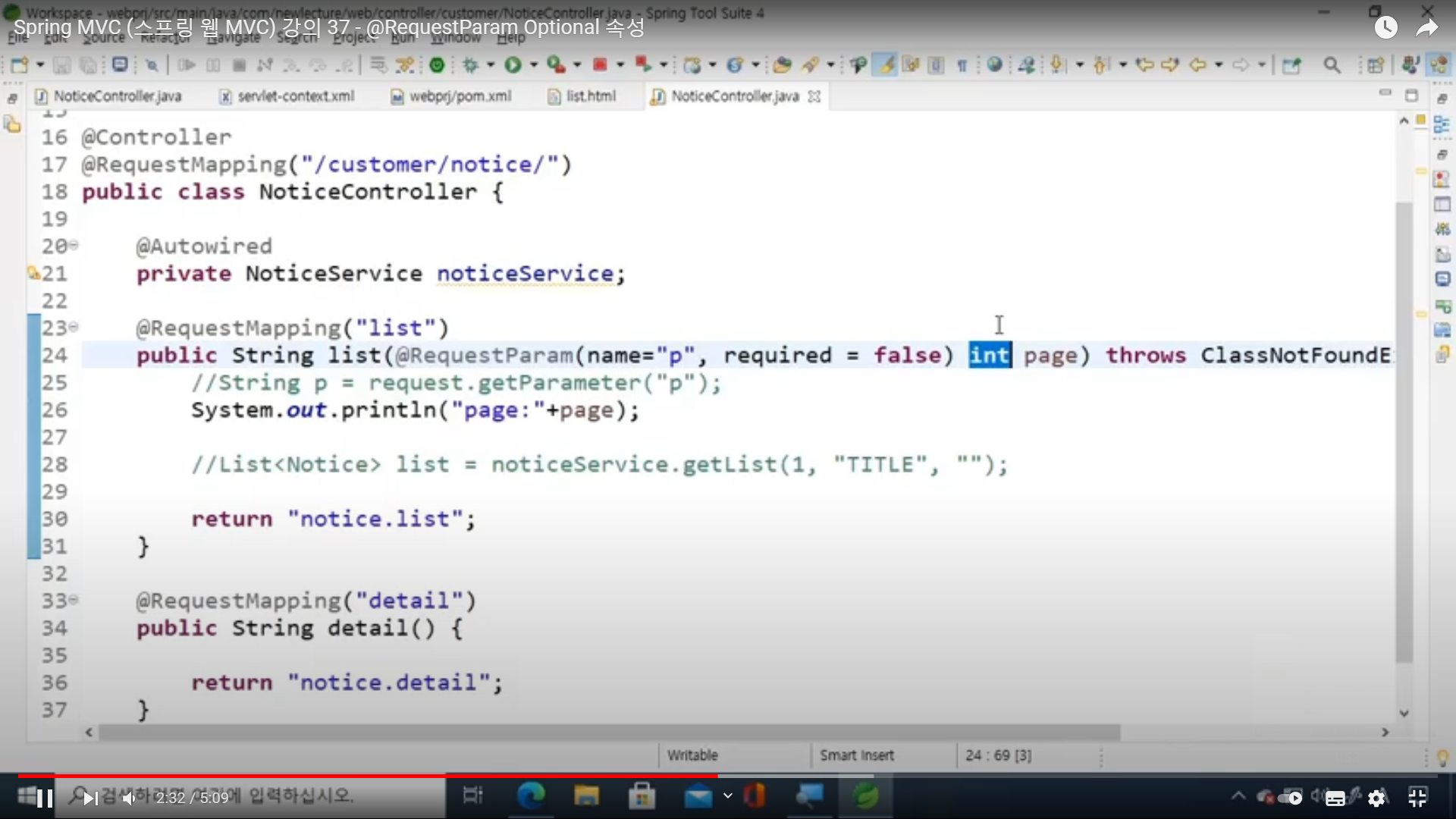Click the highlighted int keyword
Image resolution: width=1456 pixels, height=819 pixels.
point(990,355)
